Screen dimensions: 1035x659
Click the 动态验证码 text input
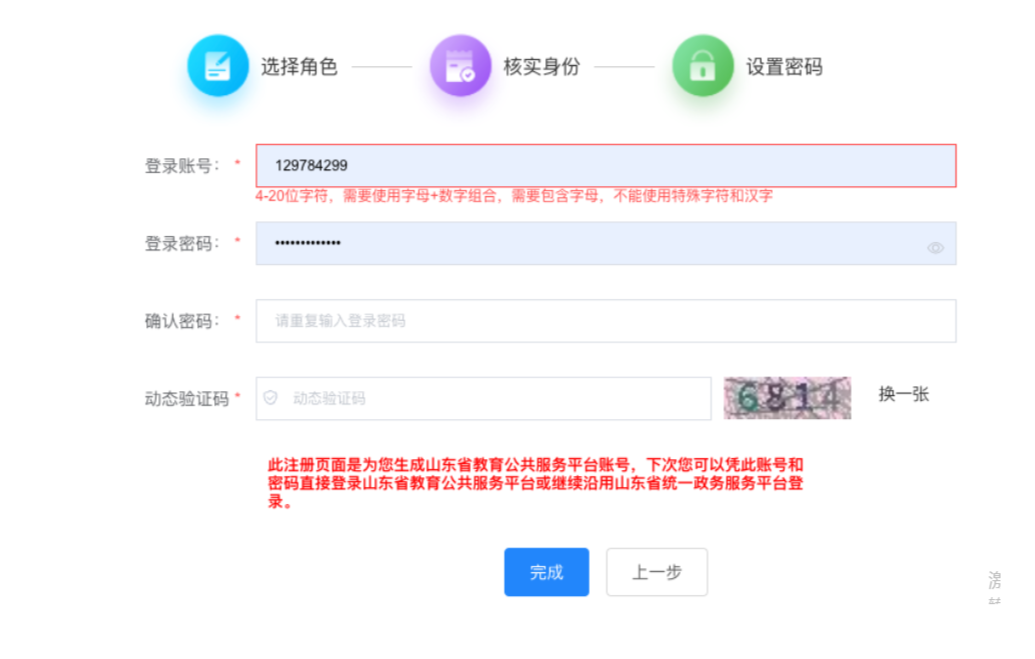click(495, 398)
